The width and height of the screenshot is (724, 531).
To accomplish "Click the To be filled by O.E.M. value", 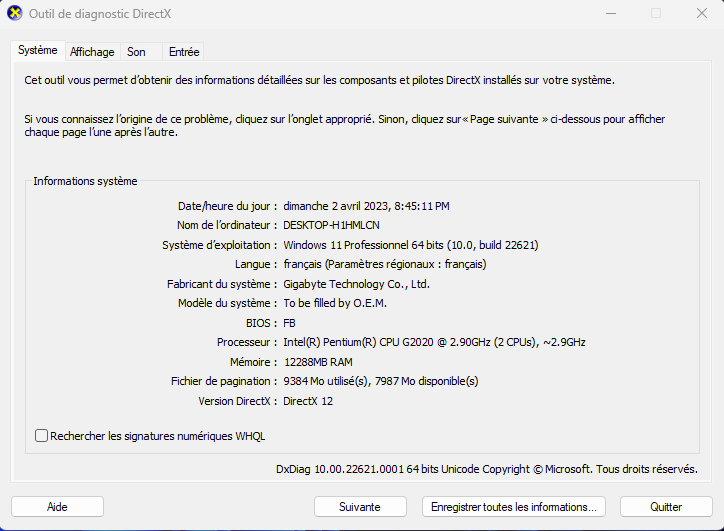I will click(x=335, y=303).
